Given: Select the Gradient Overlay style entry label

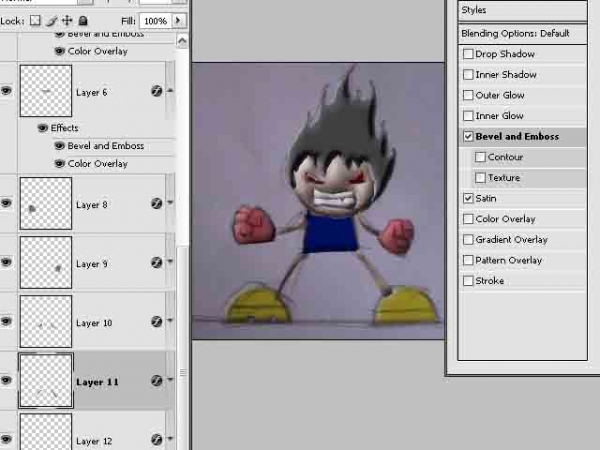Looking at the screenshot, I should point(512,240).
